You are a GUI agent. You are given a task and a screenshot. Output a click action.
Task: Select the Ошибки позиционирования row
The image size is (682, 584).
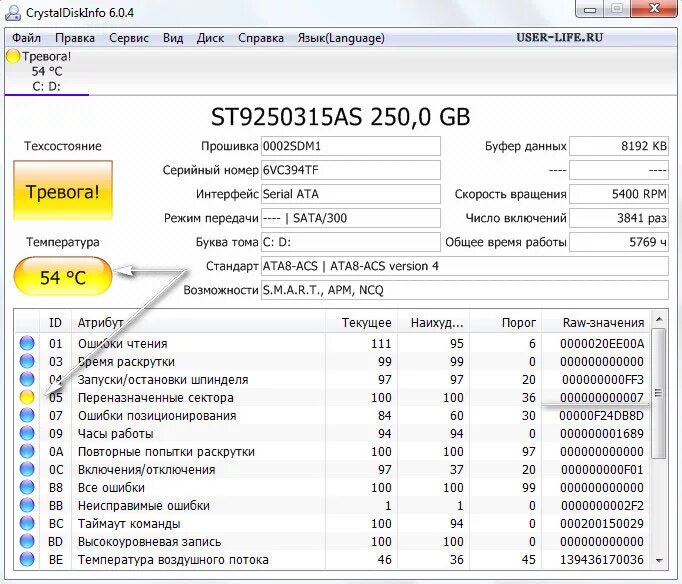[333, 415]
